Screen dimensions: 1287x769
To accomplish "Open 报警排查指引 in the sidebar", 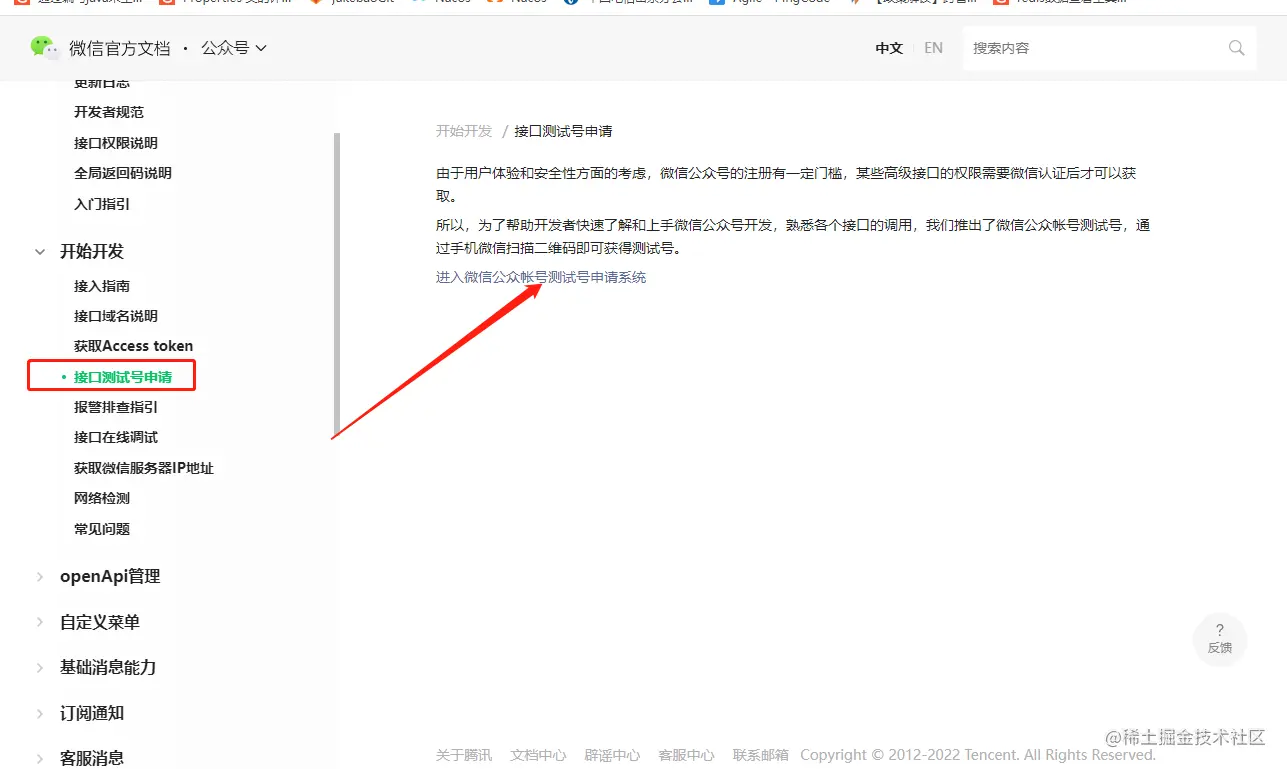I will (x=116, y=407).
